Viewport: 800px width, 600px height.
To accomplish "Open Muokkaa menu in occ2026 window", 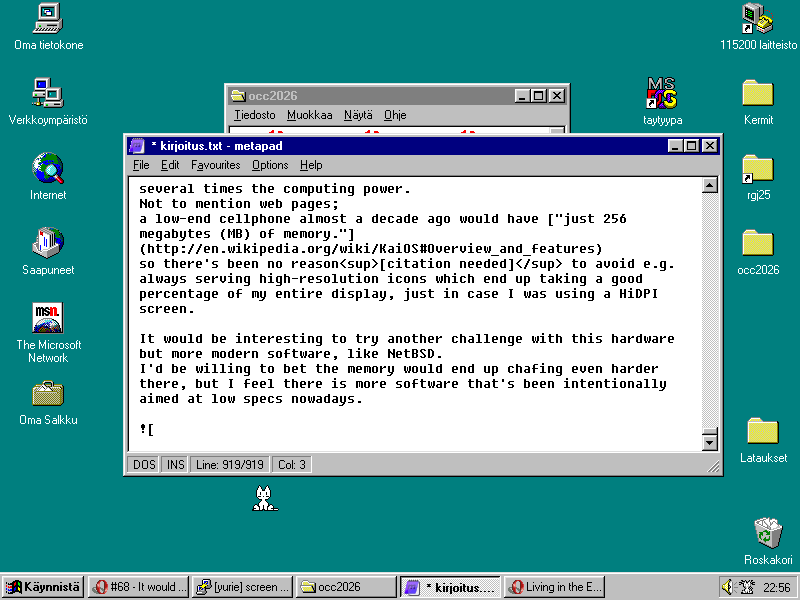I will [309, 115].
